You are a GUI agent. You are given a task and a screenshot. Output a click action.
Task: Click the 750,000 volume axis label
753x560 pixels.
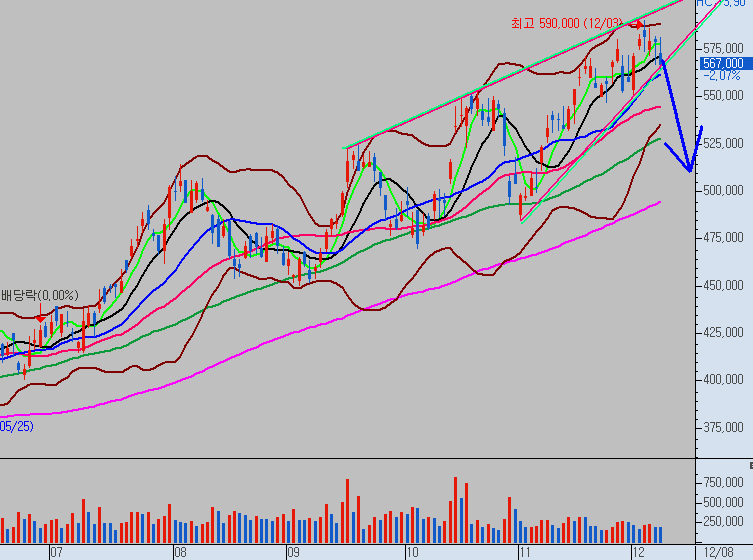[722, 483]
